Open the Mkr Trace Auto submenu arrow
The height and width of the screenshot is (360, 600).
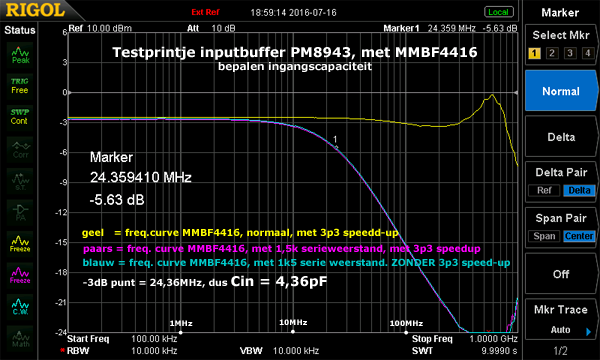pyautogui.click(x=589, y=331)
